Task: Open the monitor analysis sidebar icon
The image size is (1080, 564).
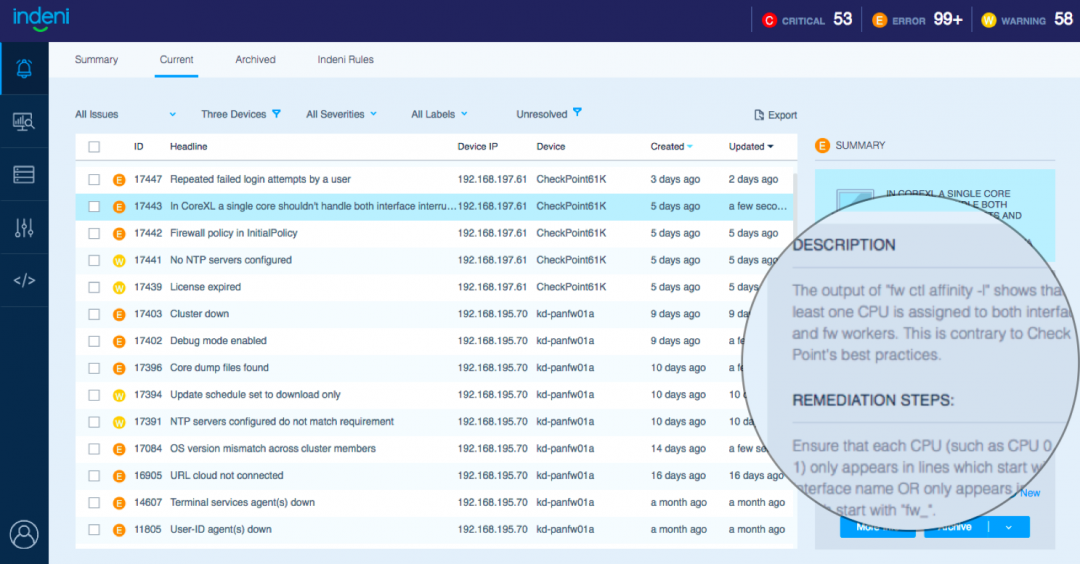Action: [x=24, y=122]
